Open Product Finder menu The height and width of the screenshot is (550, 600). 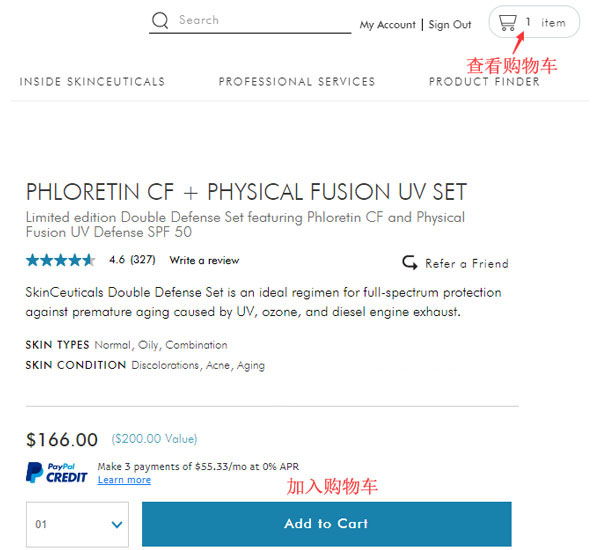click(x=484, y=82)
